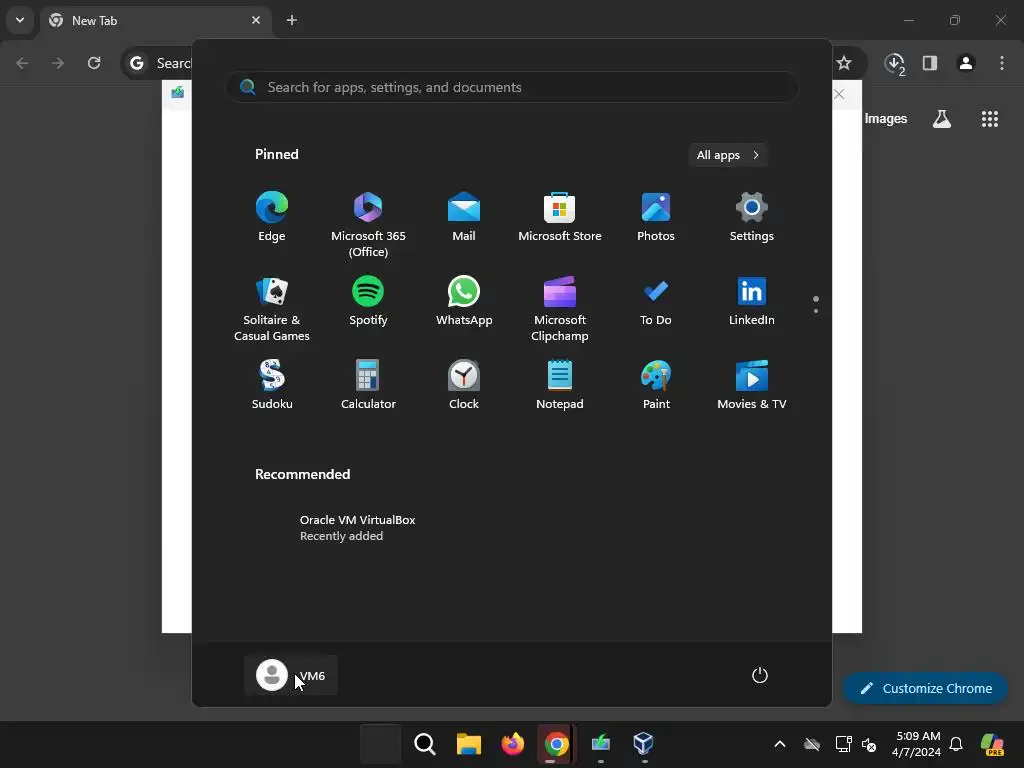Open network status icon in system tray

pos(843,744)
